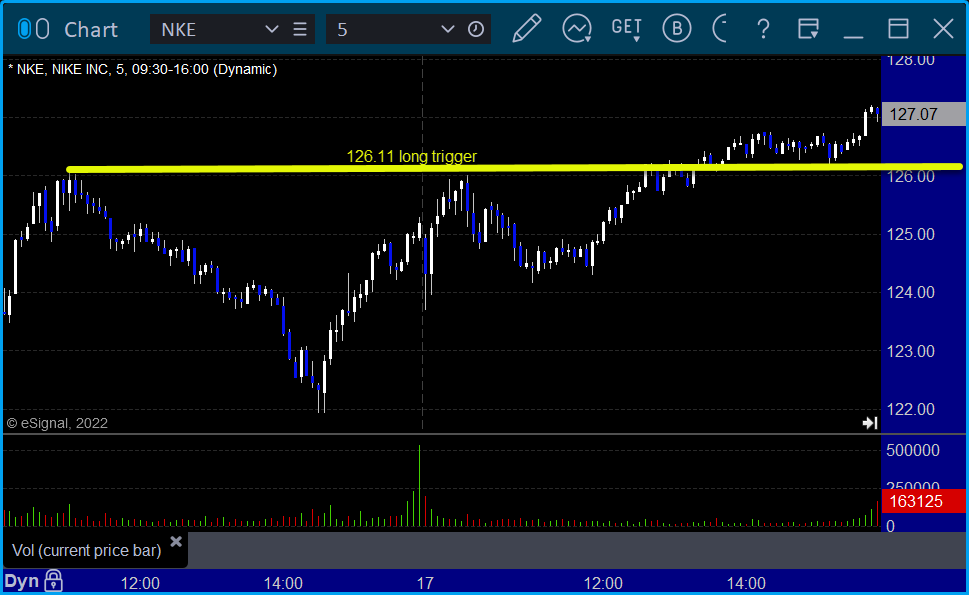Close the Vol (current price bar) study
This screenshot has width=969, height=595.
tap(176, 542)
